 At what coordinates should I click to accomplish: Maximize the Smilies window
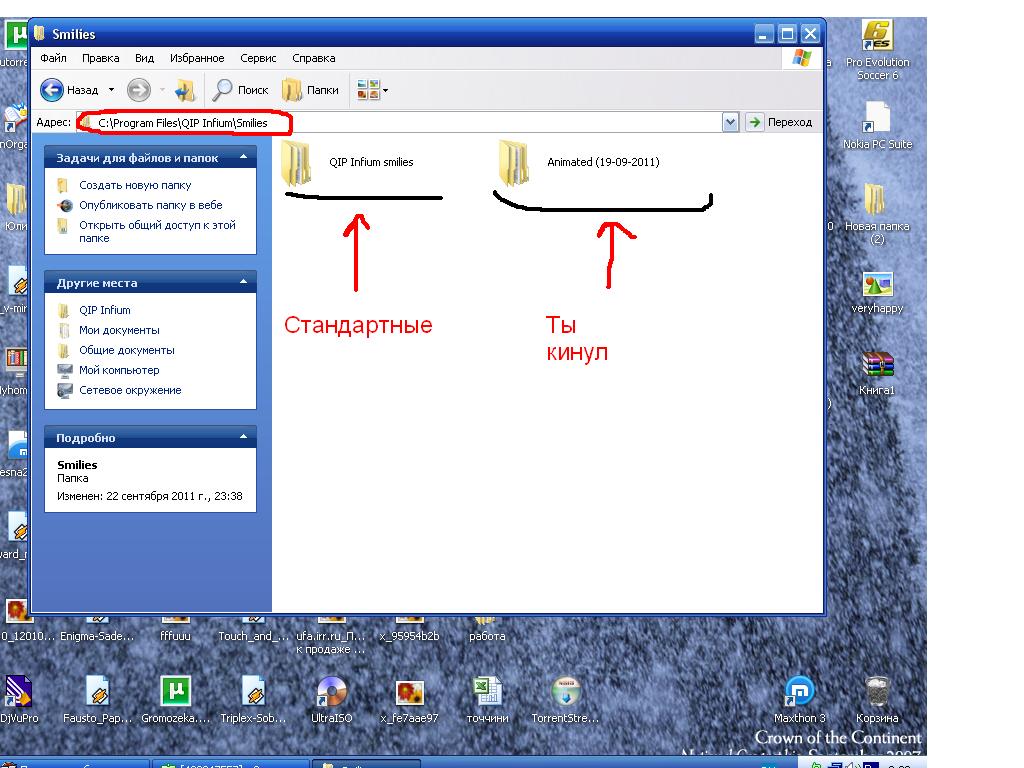tap(788, 33)
